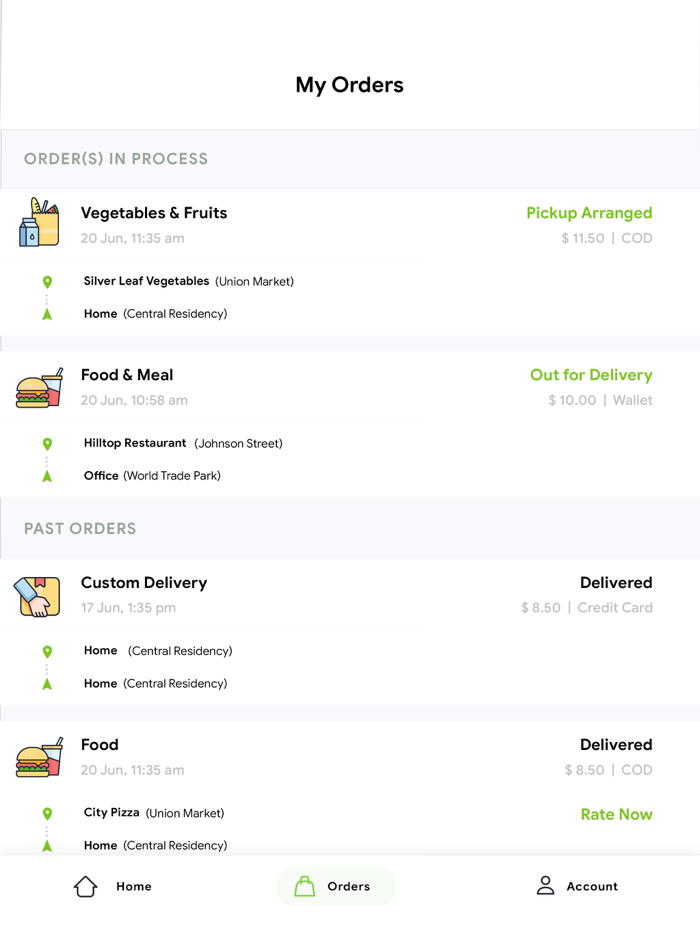The image size is (700, 934).
Task: Open the Out for Delivery order
Action: [x=591, y=375]
